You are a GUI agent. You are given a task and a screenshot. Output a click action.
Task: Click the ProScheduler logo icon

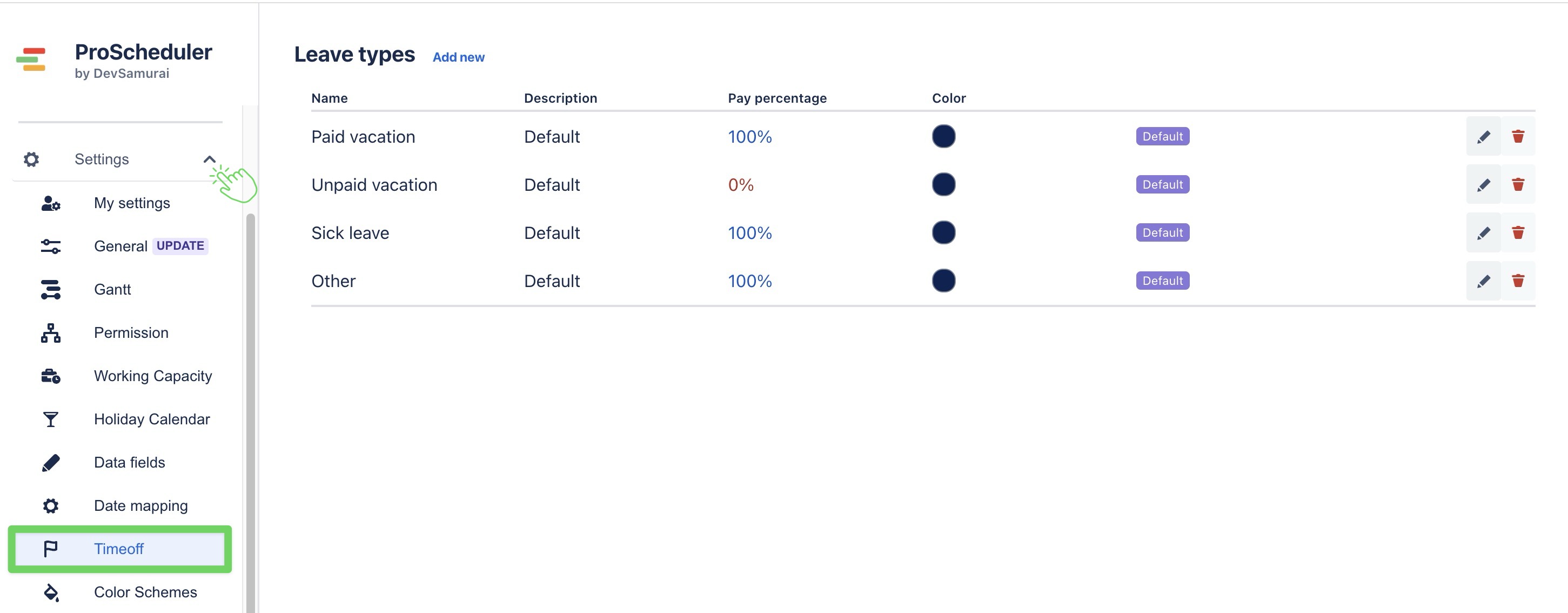[x=31, y=59]
